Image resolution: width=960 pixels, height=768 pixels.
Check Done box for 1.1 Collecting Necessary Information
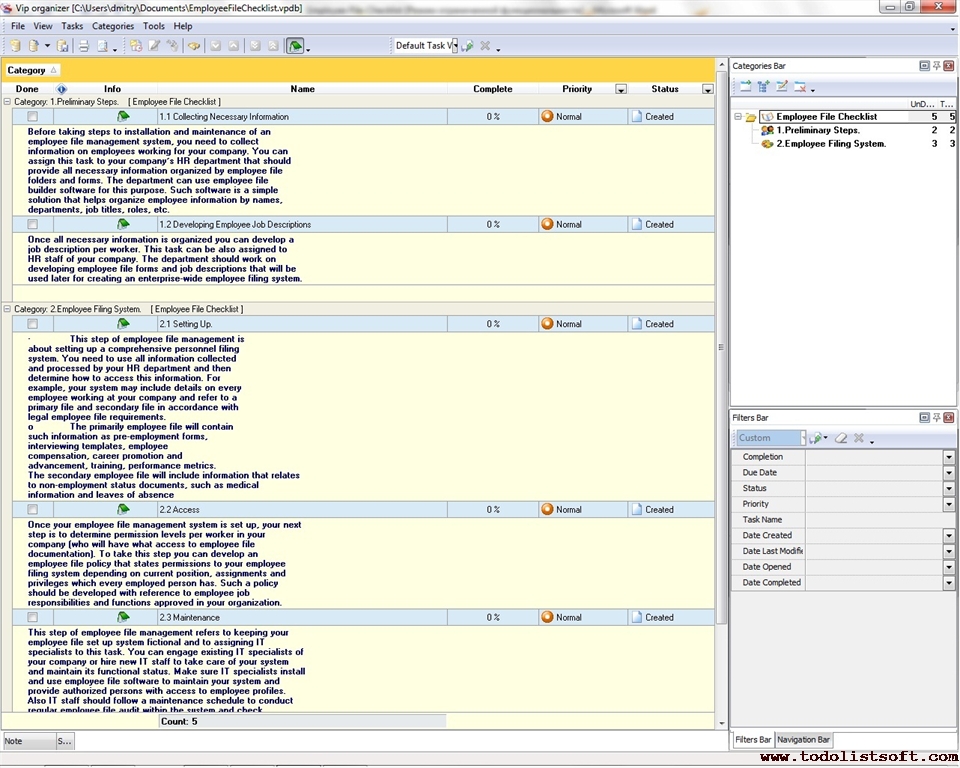coord(33,117)
